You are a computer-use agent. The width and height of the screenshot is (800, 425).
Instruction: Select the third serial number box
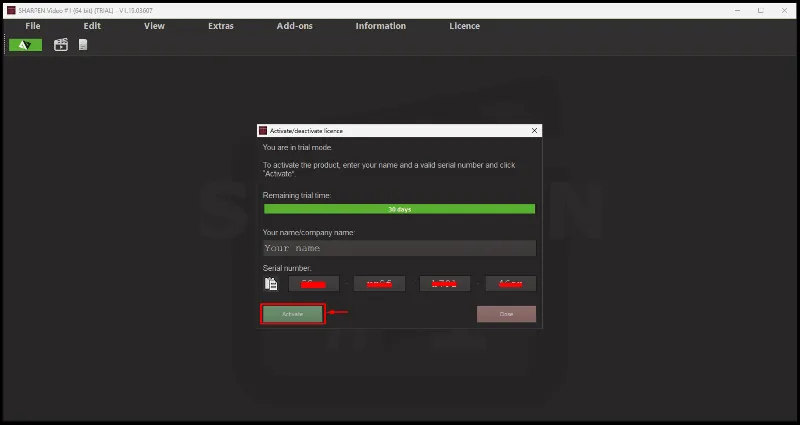tap(444, 284)
